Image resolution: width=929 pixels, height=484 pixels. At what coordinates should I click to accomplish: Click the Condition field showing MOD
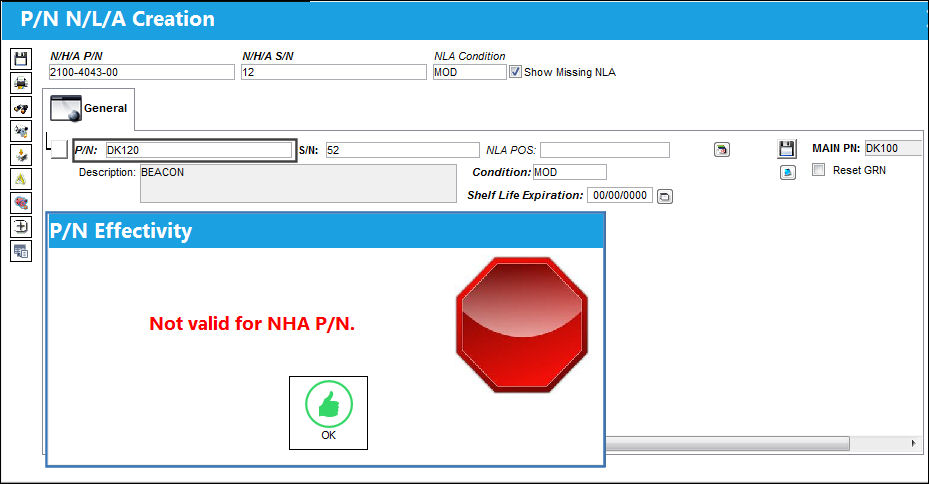(x=569, y=172)
